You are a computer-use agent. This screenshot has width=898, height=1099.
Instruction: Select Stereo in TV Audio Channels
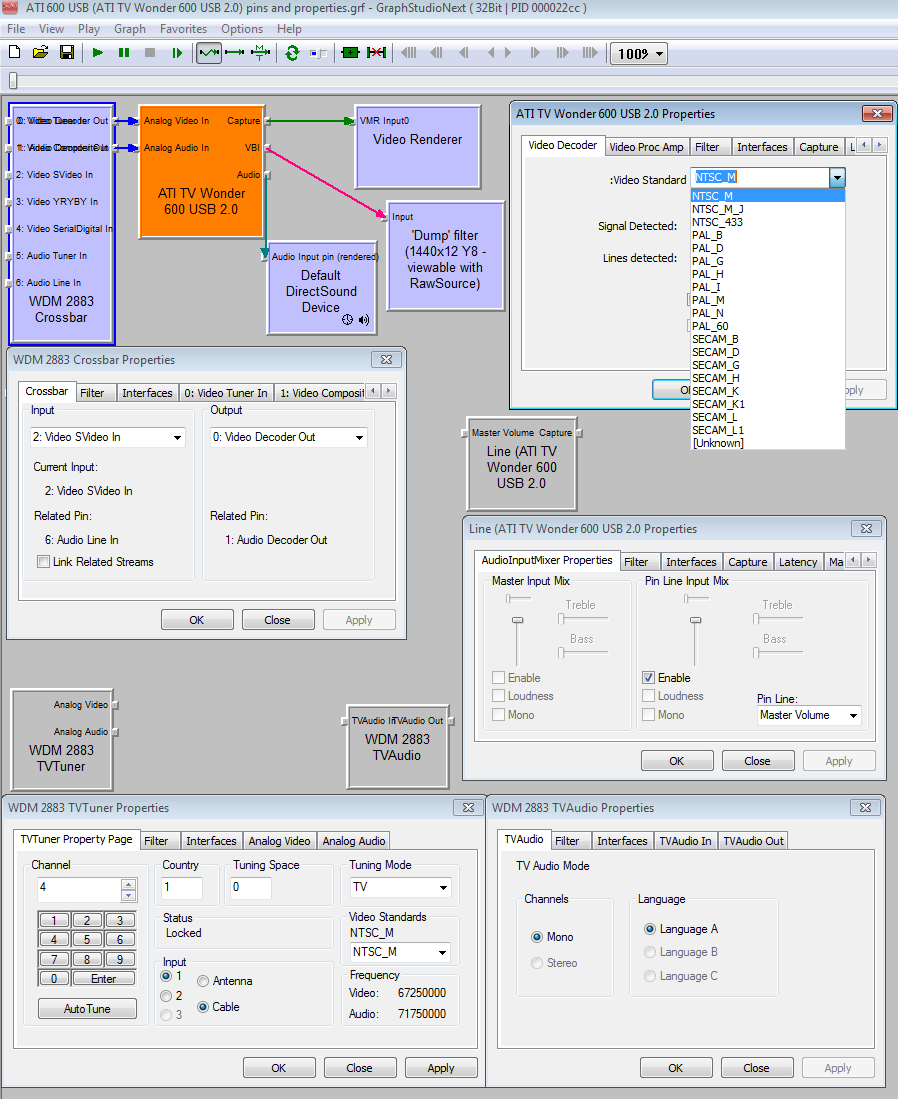pyautogui.click(x=537, y=963)
